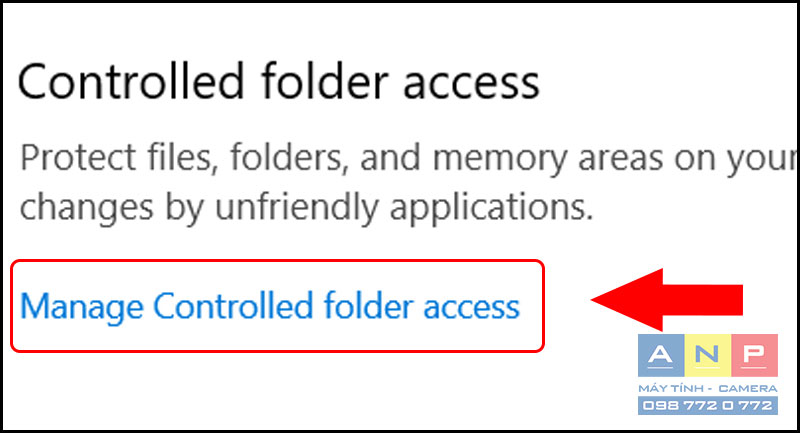This screenshot has height=433, width=800.
Task: Click the red arrow pointing left
Action: 667,300
